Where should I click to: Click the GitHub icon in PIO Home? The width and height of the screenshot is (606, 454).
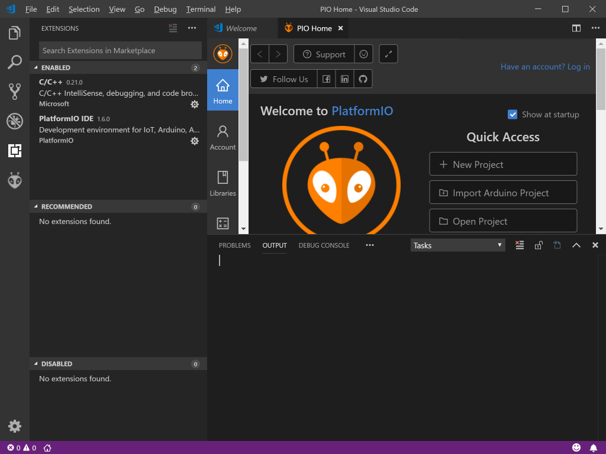(363, 79)
